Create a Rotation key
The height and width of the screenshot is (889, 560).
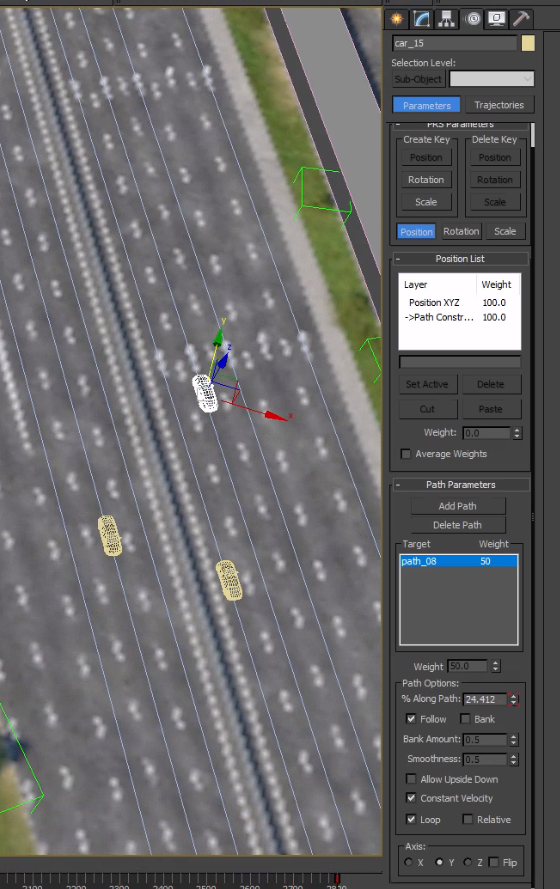click(x=426, y=180)
